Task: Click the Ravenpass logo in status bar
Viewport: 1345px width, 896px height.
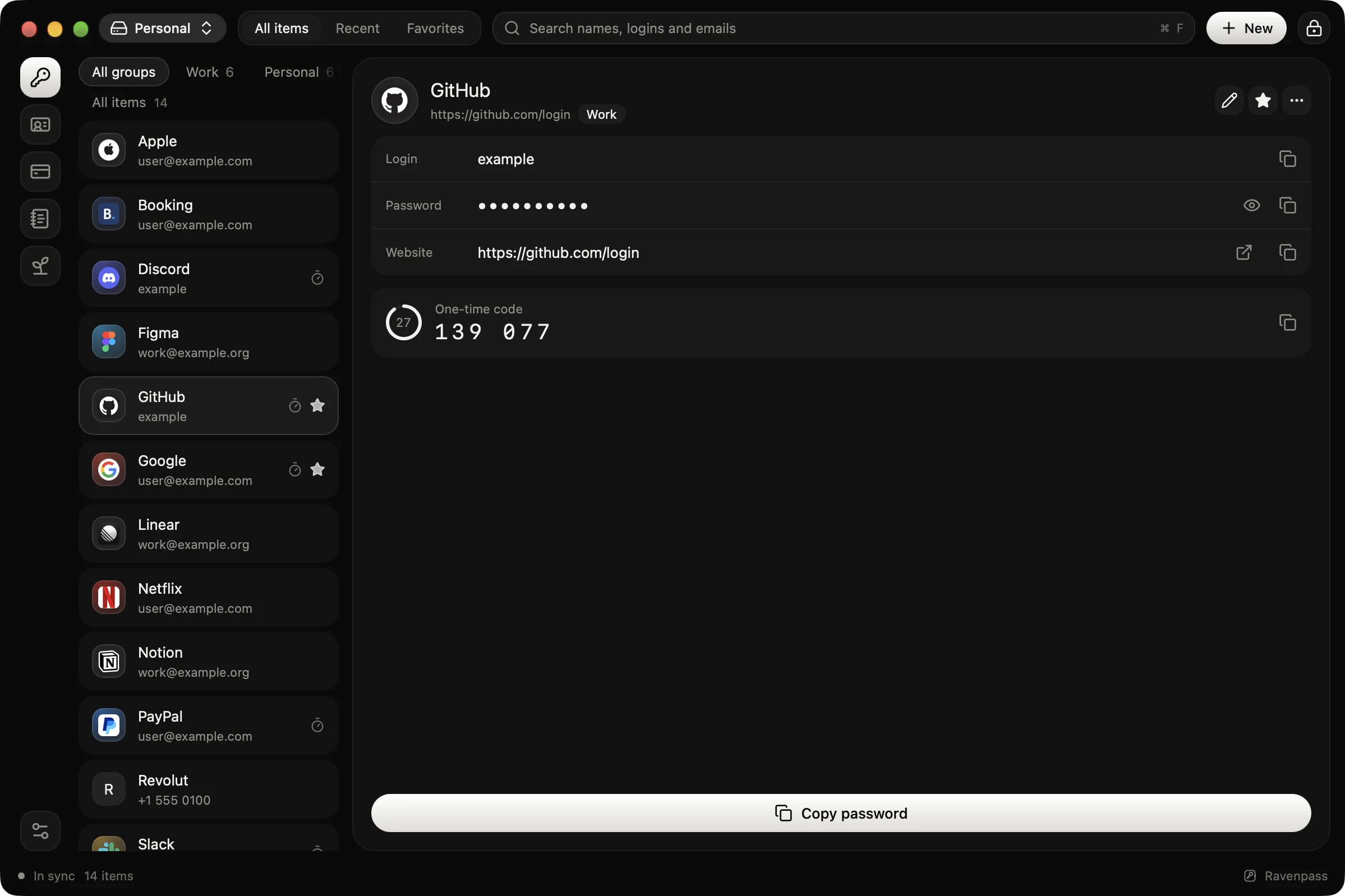Action: [1250, 875]
